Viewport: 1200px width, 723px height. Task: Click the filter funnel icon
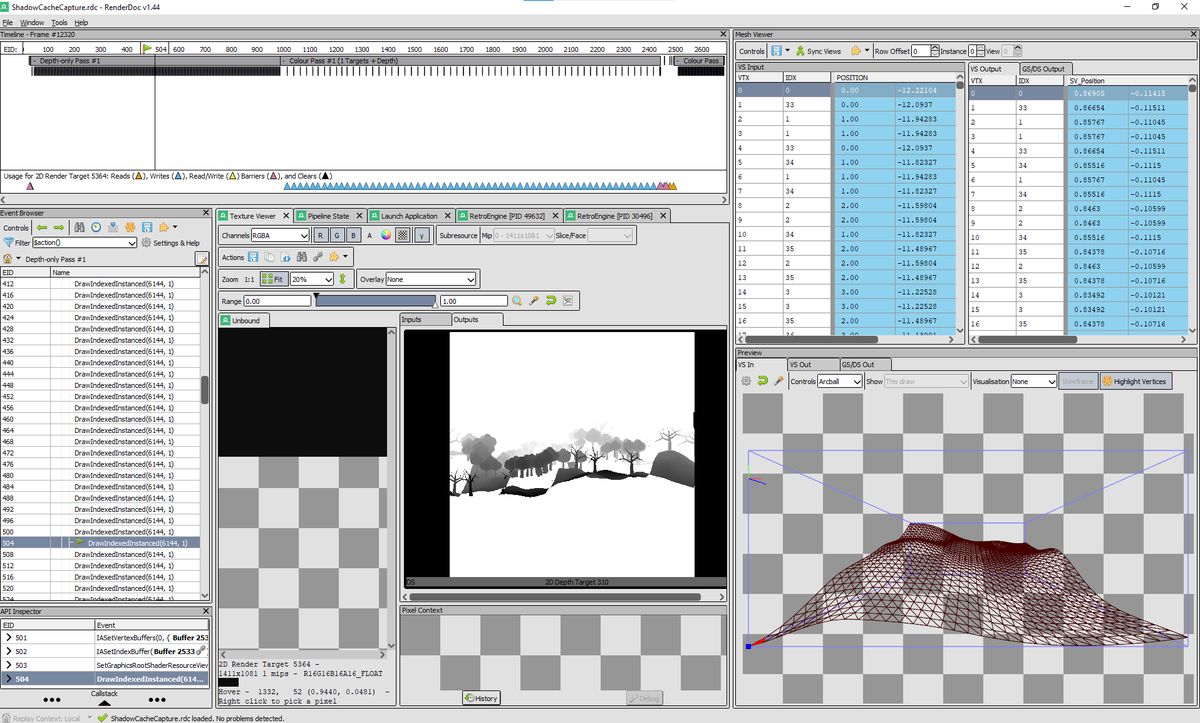click(9, 242)
